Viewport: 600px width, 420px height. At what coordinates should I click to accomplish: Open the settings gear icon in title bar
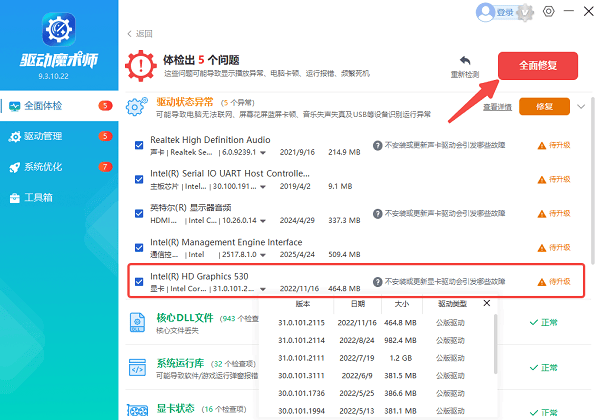(549, 11)
